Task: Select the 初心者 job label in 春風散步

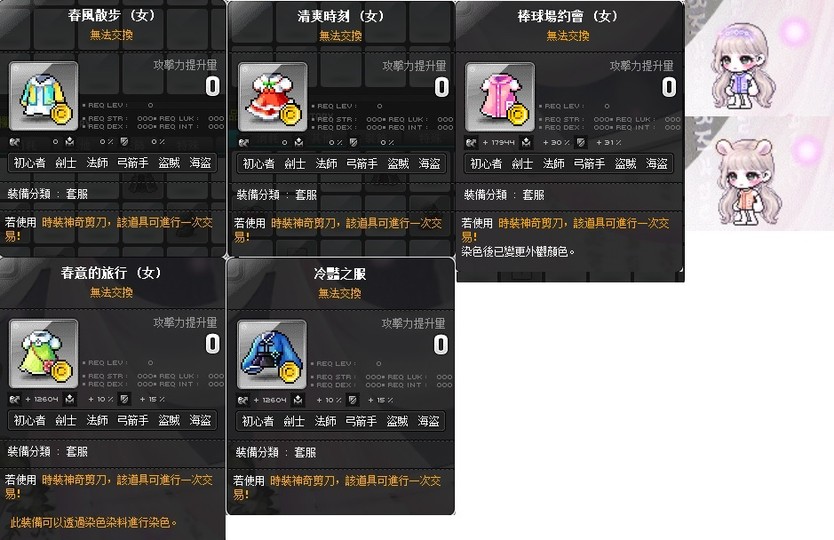Action: (x=30, y=163)
